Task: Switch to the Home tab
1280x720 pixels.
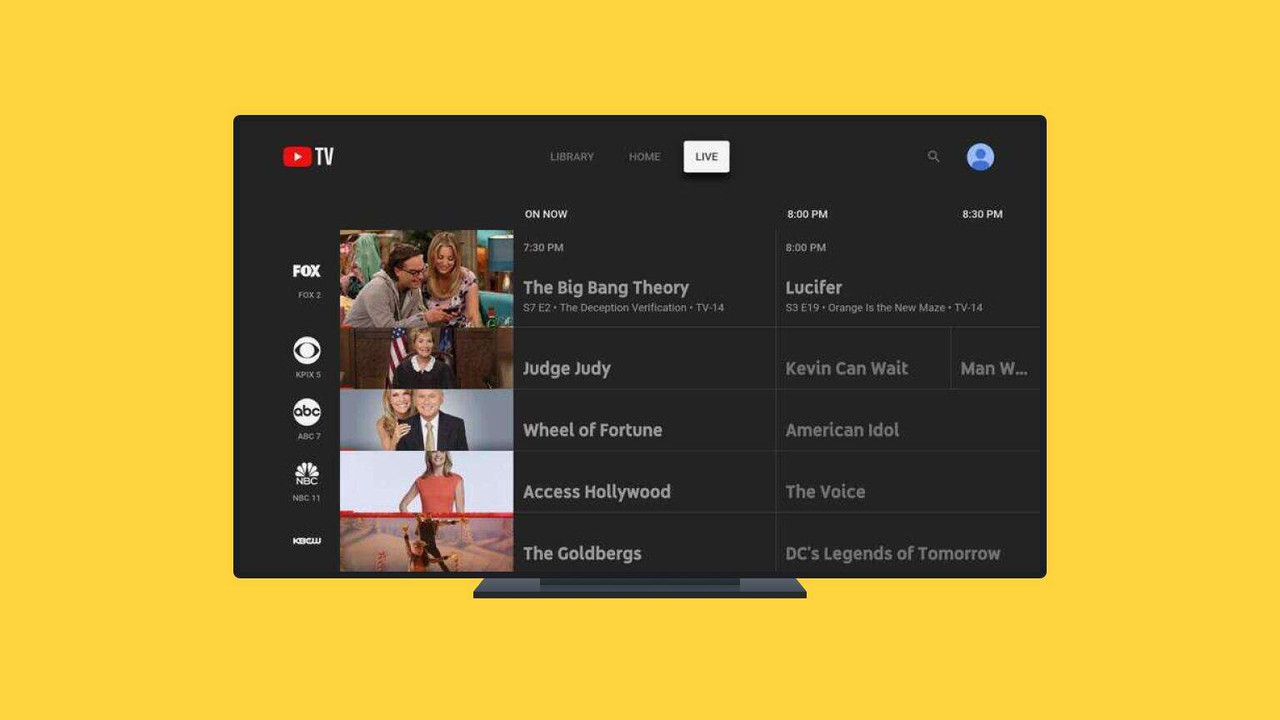Action: tap(645, 157)
